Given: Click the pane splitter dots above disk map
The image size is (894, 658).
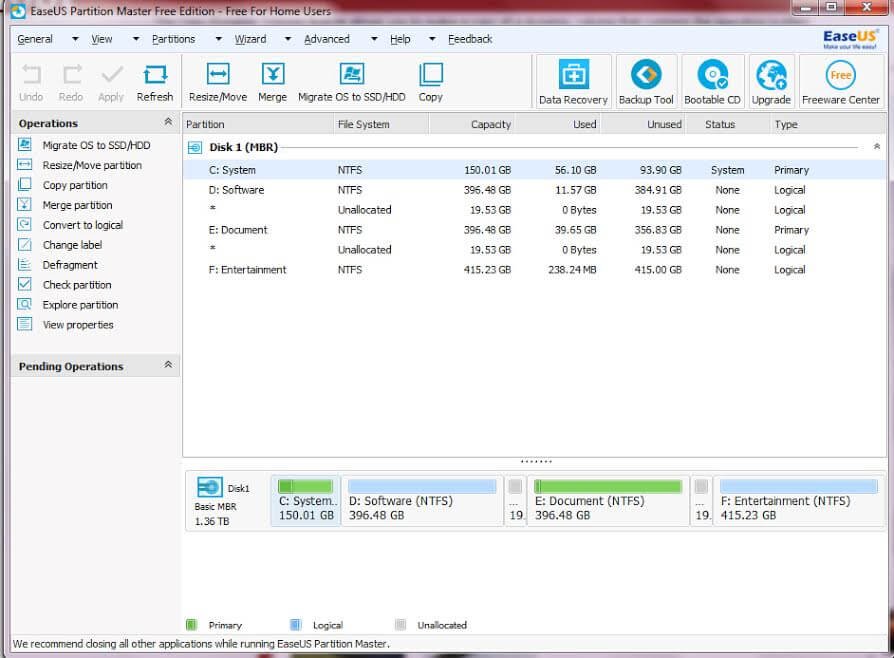Looking at the screenshot, I should 536,461.
